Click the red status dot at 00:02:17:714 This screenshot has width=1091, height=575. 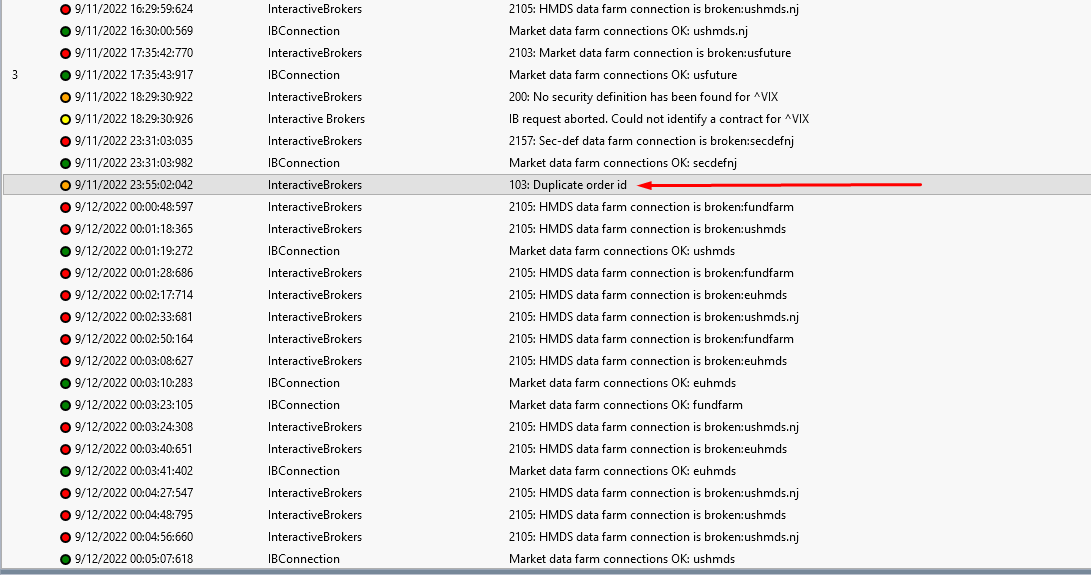(65, 296)
